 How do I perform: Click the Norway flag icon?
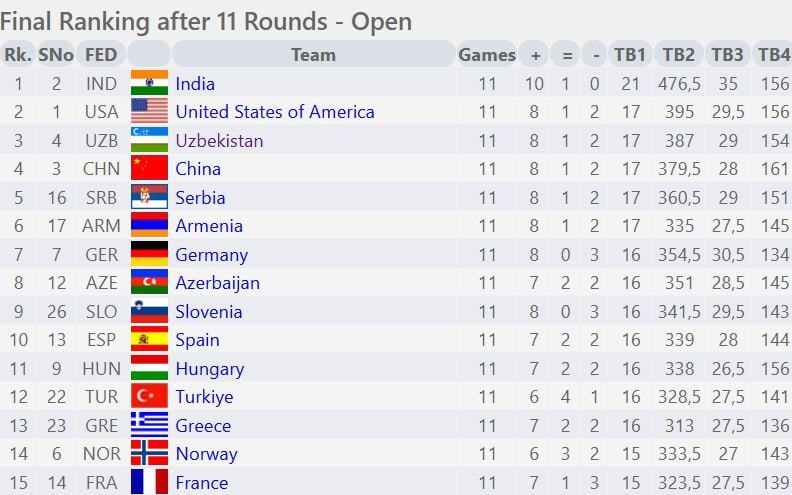click(x=149, y=454)
